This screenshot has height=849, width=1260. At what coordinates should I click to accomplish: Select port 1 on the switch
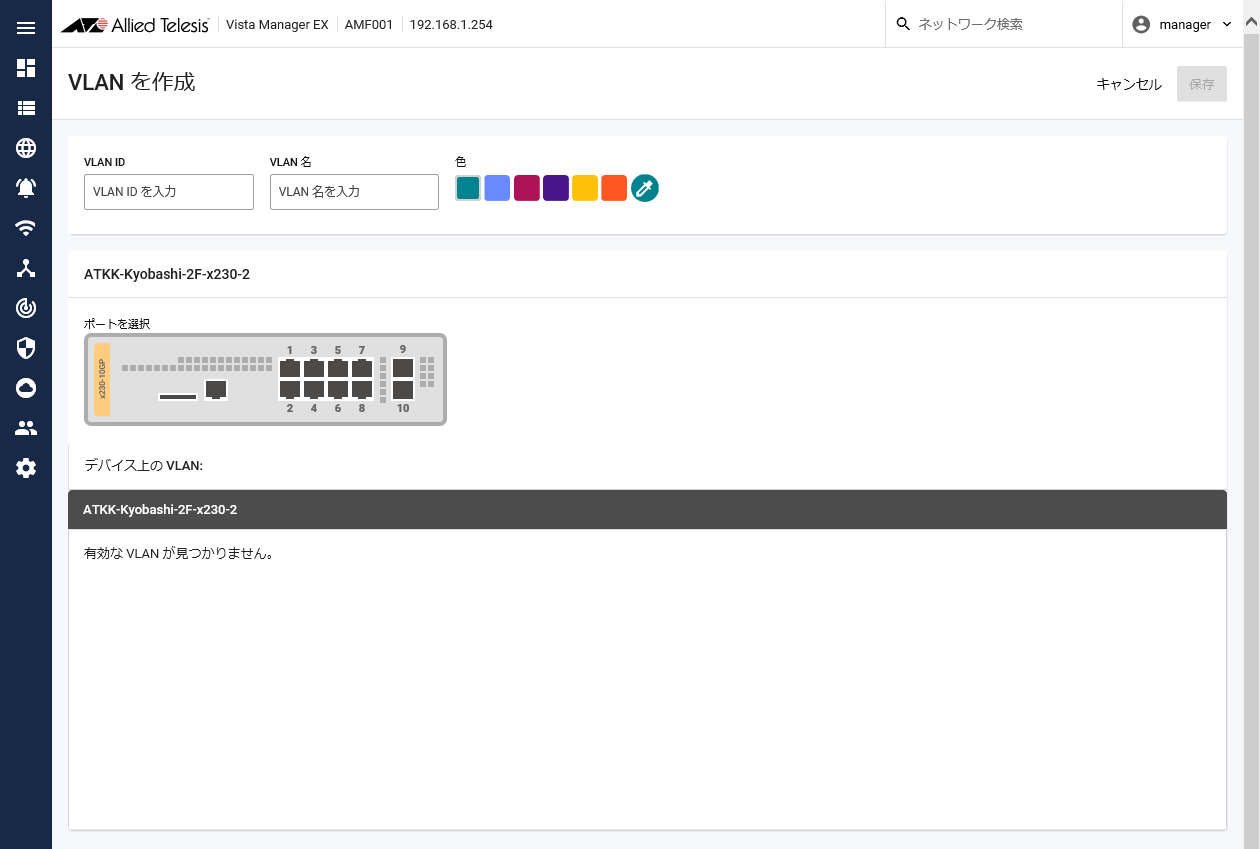[x=290, y=368]
